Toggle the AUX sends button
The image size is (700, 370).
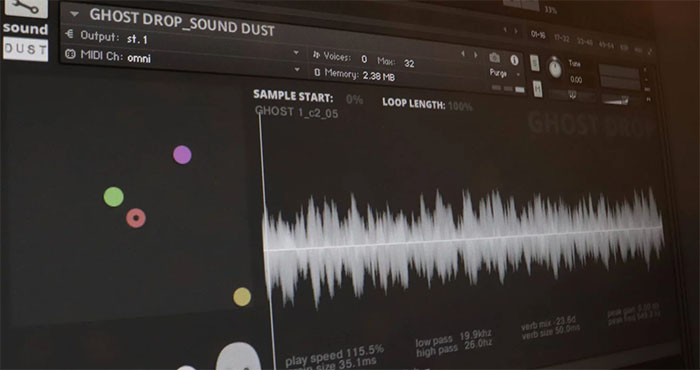(646, 90)
